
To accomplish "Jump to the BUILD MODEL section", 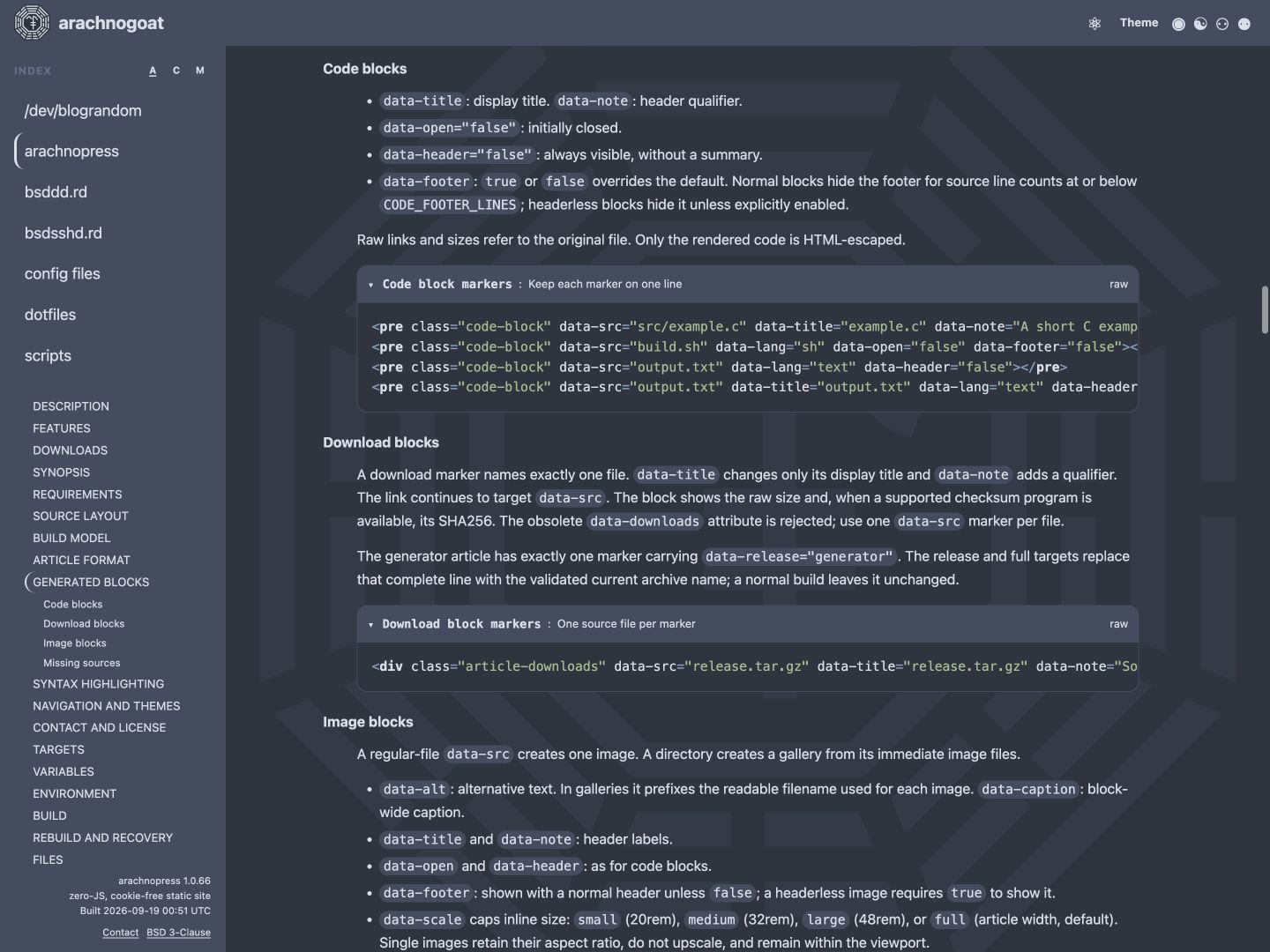I will (x=71, y=538).
